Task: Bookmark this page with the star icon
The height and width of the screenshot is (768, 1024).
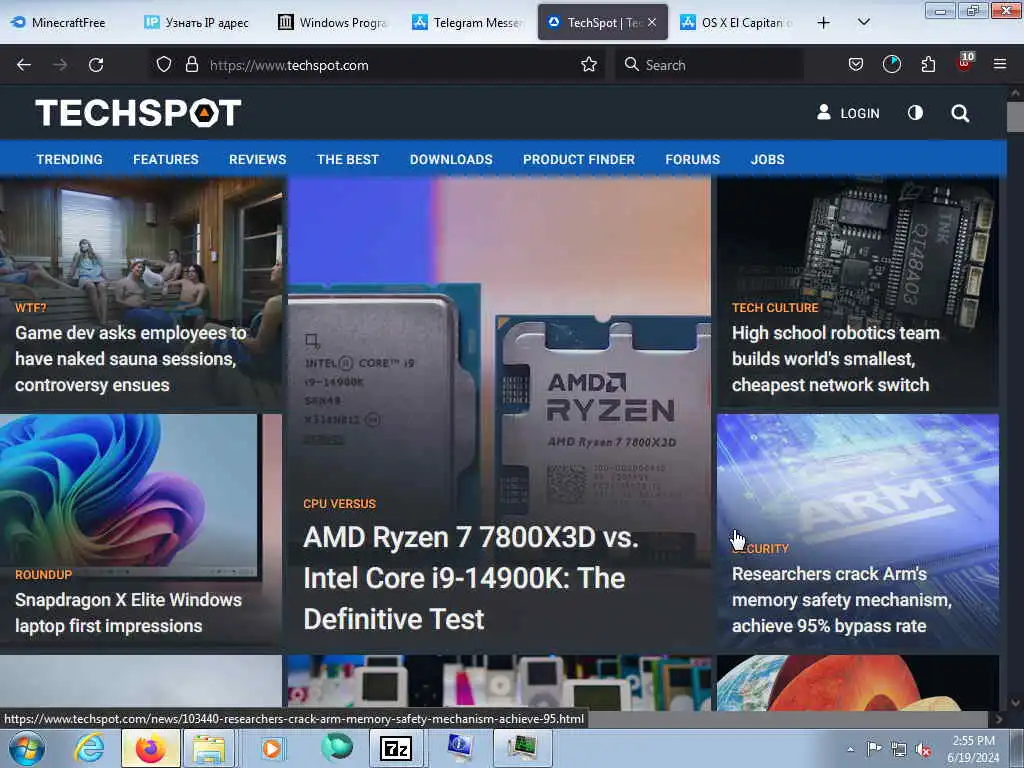Action: (588, 65)
